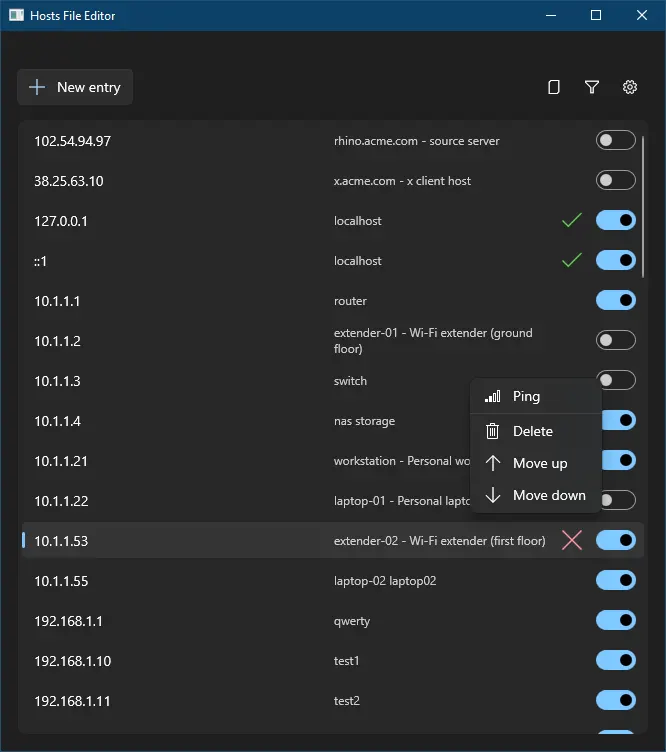The image size is (666, 752).
Task: Click the 127.0.0.1 address
Action: point(61,221)
